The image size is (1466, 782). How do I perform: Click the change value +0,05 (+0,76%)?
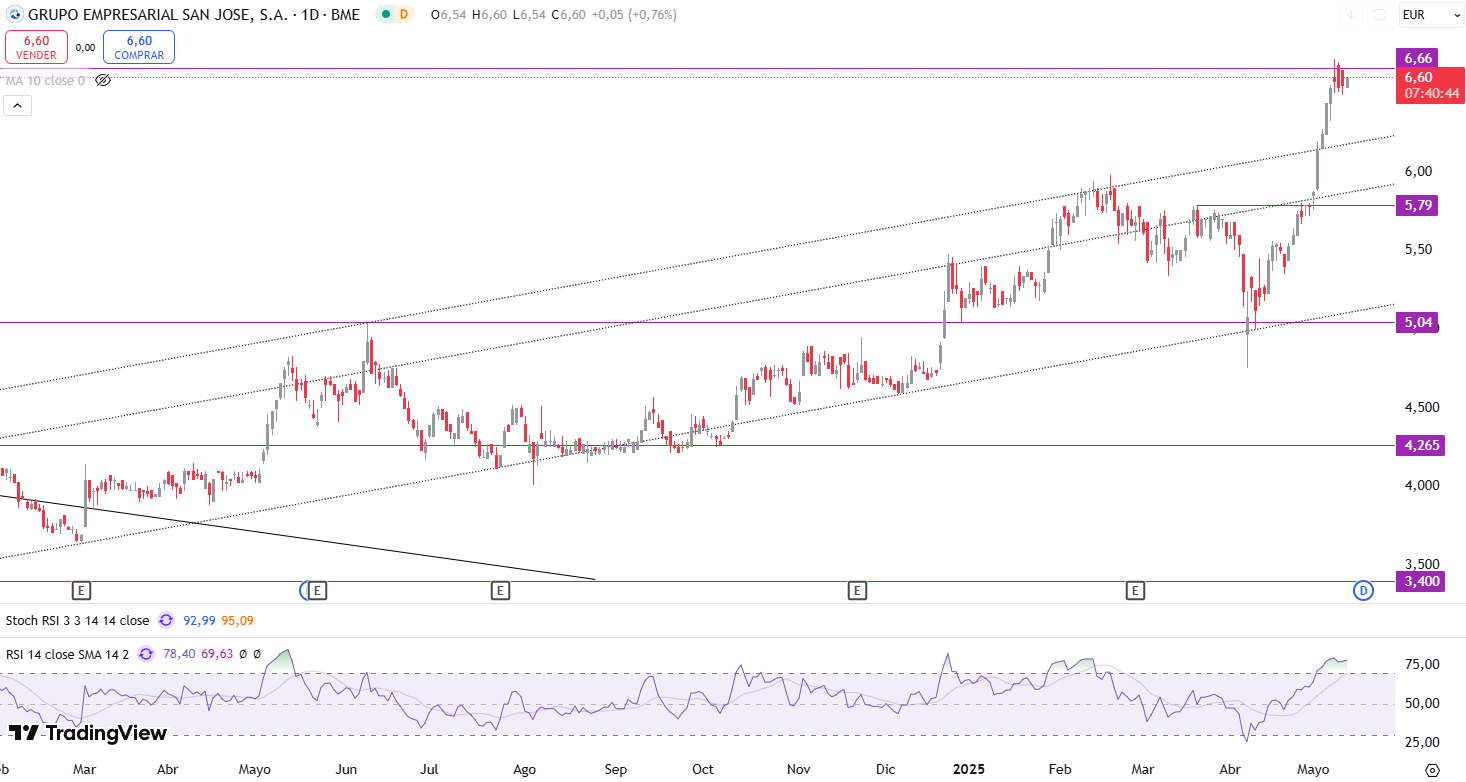(x=634, y=15)
